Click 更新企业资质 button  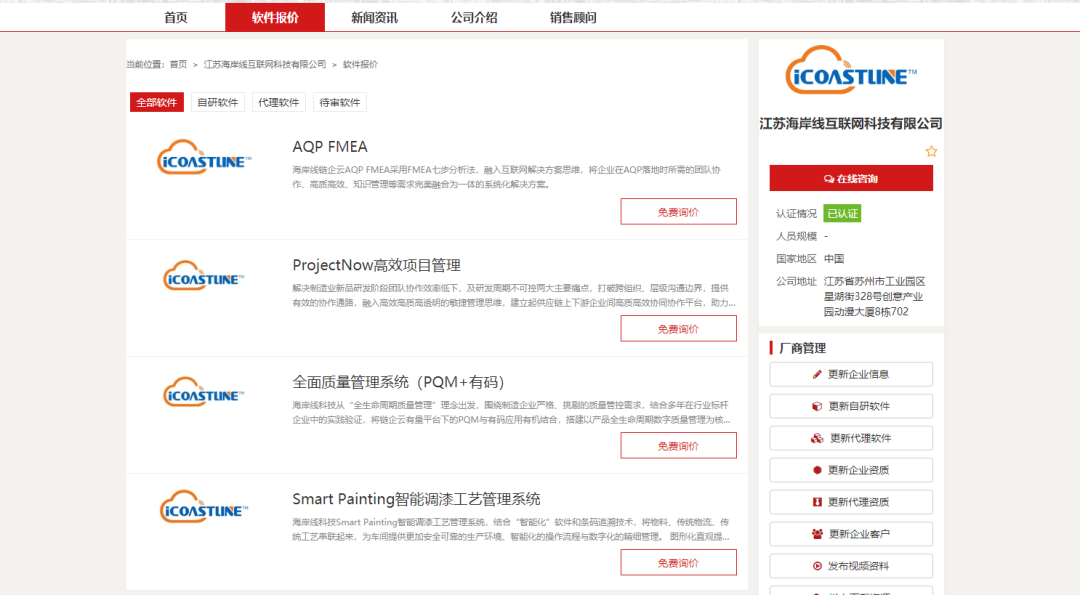click(851, 470)
